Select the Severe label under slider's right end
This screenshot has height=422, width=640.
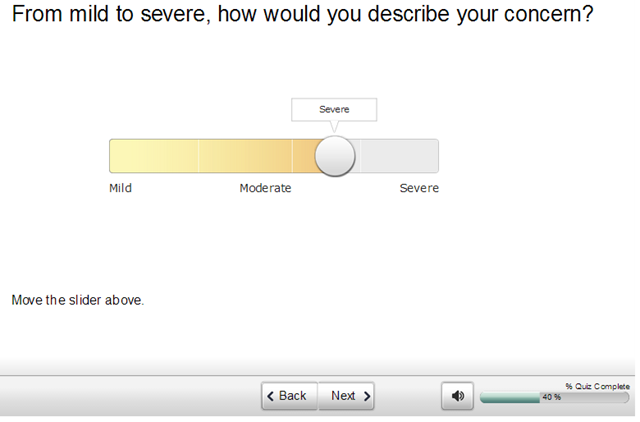419,188
